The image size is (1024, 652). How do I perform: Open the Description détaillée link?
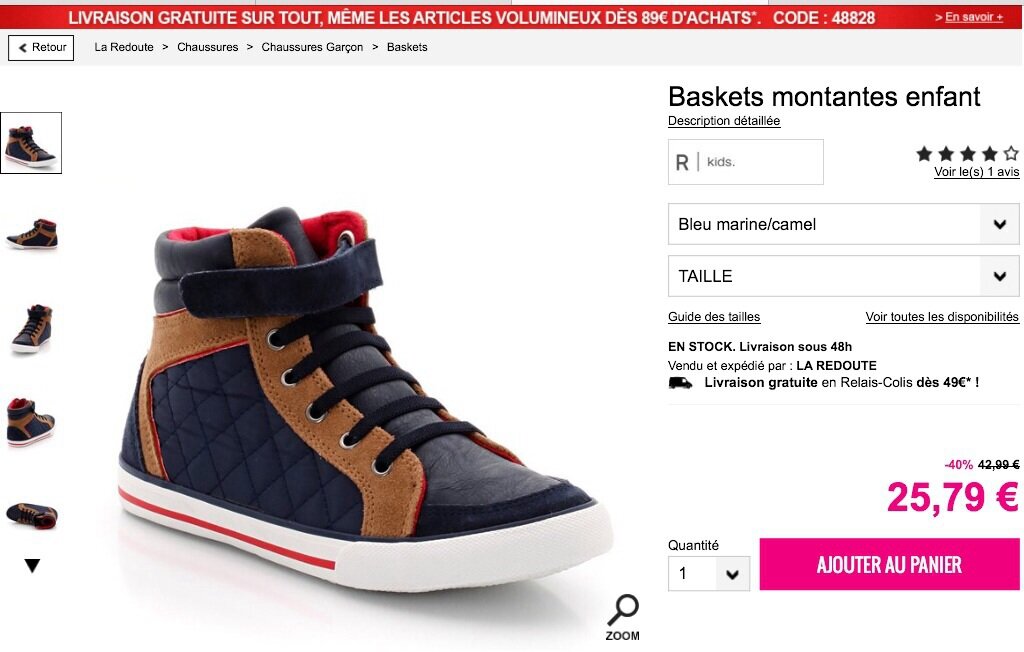point(724,121)
